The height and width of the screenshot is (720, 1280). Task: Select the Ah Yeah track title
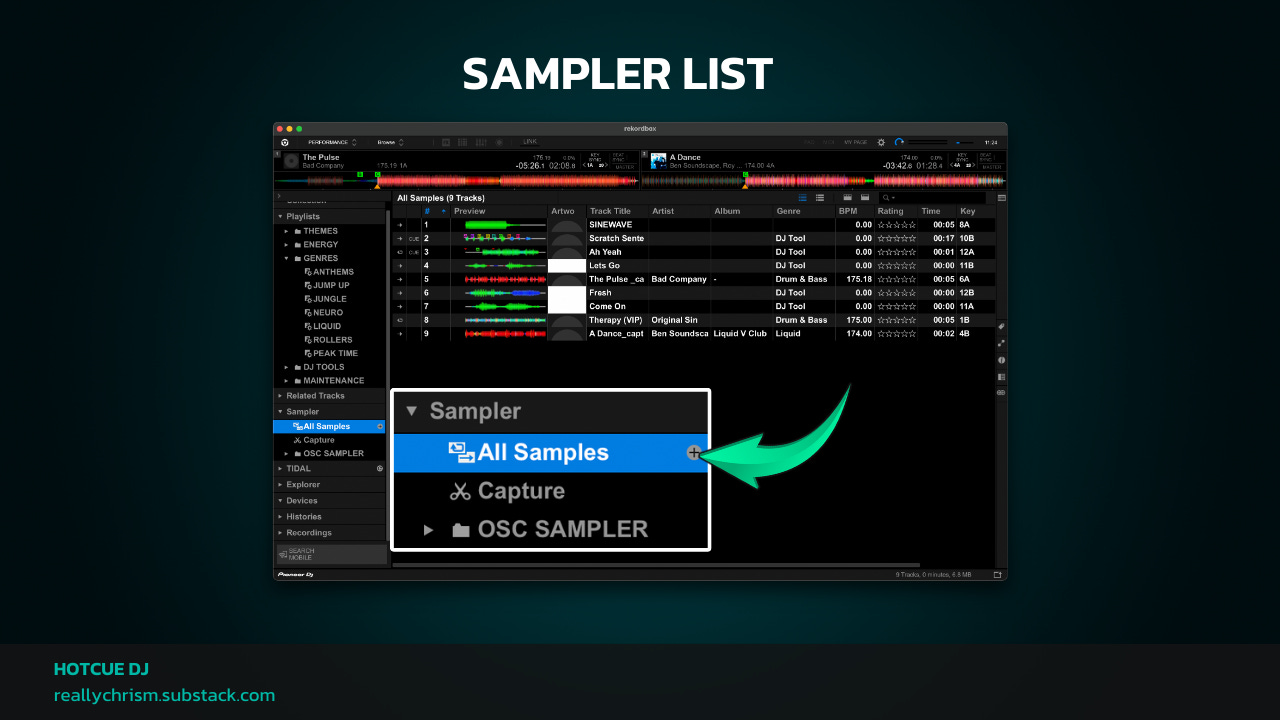pos(605,252)
